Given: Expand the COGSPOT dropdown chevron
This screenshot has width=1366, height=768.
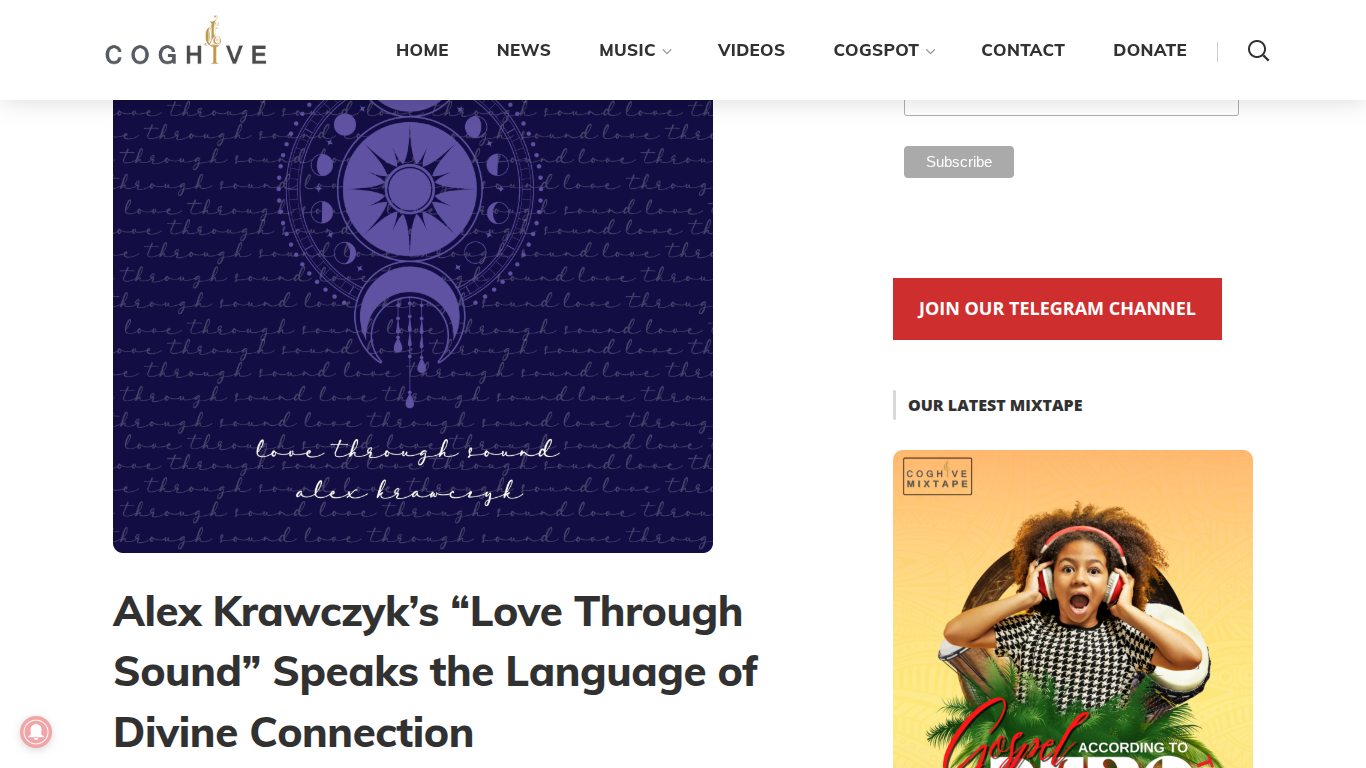Looking at the screenshot, I should point(930,52).
